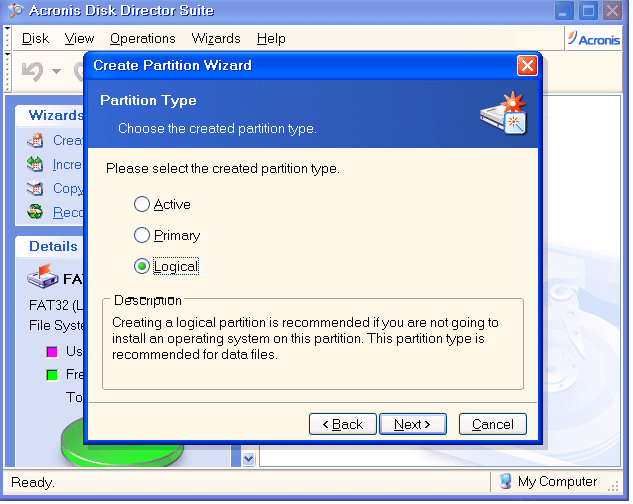Click the FAT disk drive icon in Details
The width and height of the screenshot is (633, 504).
(44, 277)
